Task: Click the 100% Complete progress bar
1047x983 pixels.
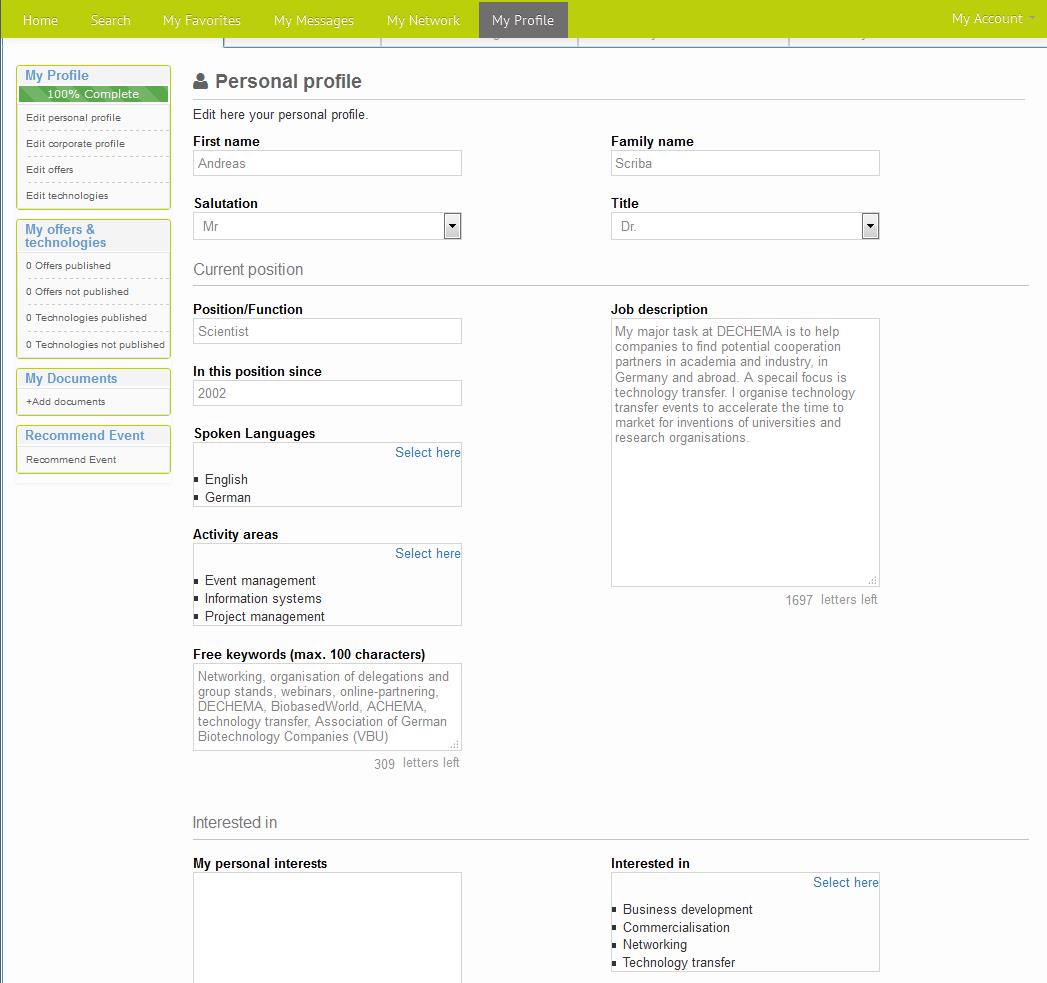Action: [x=93, y=94]
